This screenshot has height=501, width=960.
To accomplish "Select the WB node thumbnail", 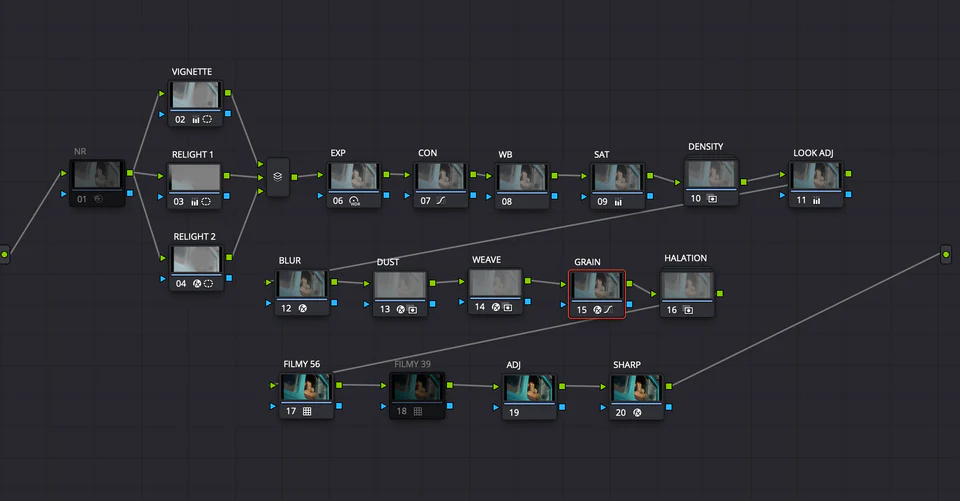I will pos(521,177).
